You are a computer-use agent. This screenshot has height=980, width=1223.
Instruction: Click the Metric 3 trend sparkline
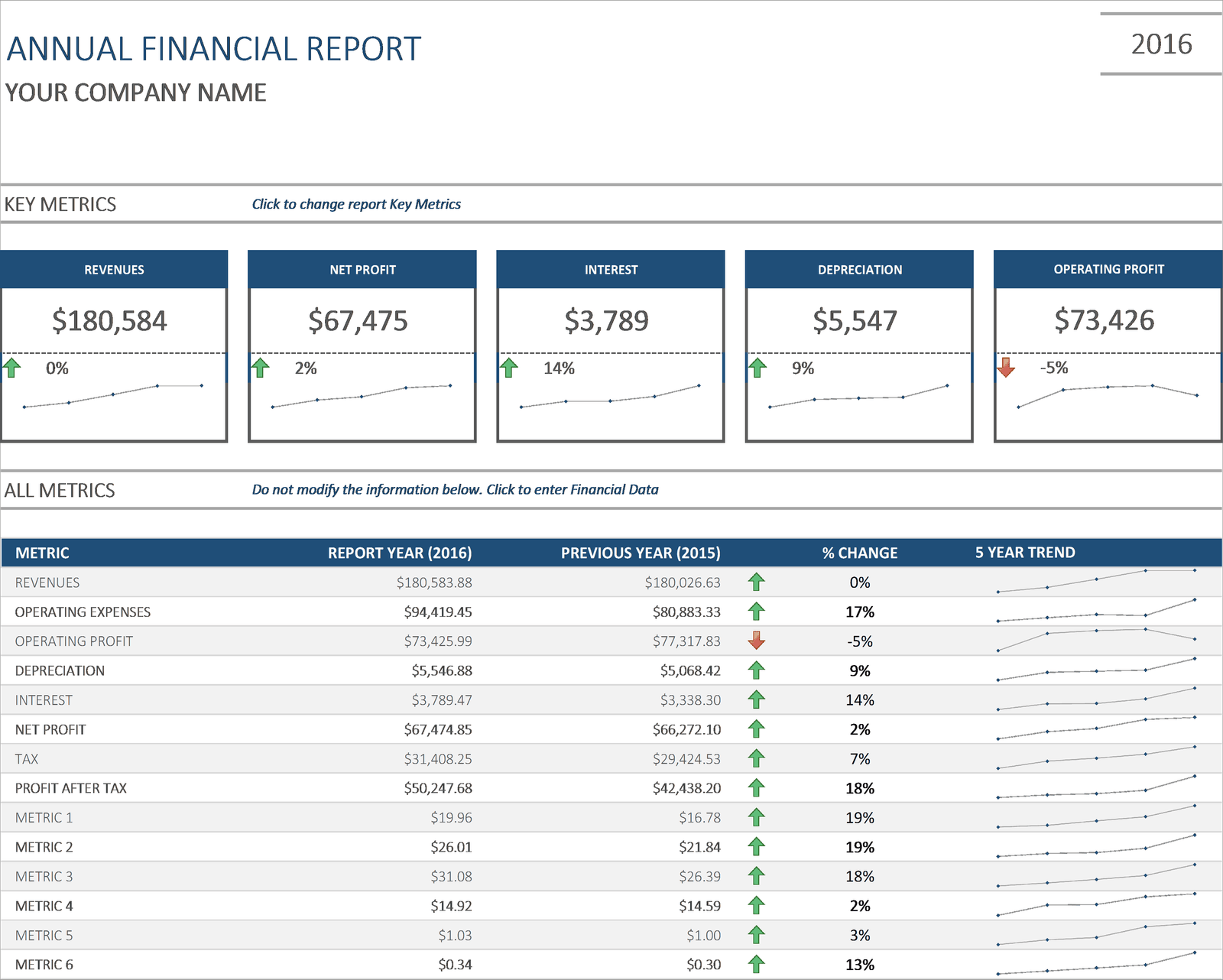(1096, 875)
